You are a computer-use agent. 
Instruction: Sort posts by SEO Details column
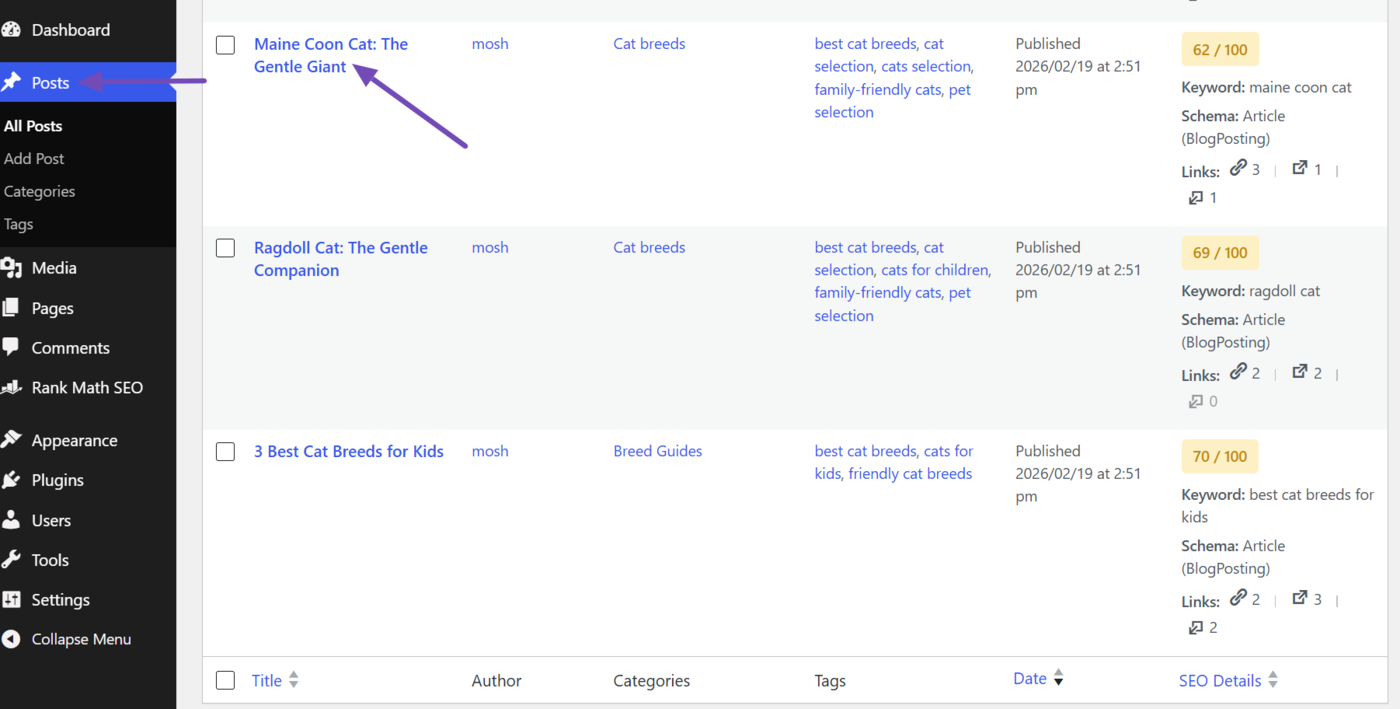point(1228,681)
